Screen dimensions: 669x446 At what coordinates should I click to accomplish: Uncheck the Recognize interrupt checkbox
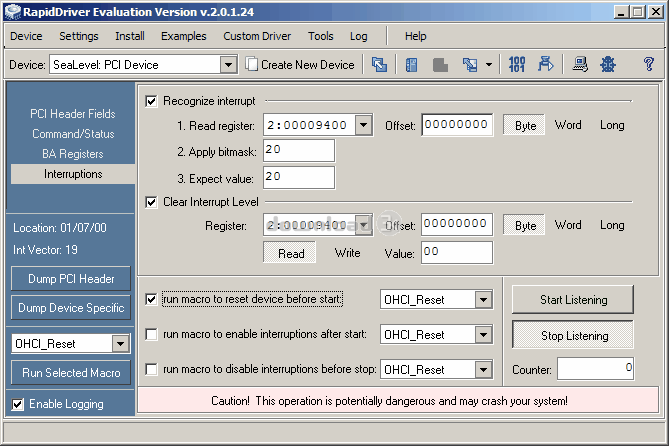tap(152, 101)
